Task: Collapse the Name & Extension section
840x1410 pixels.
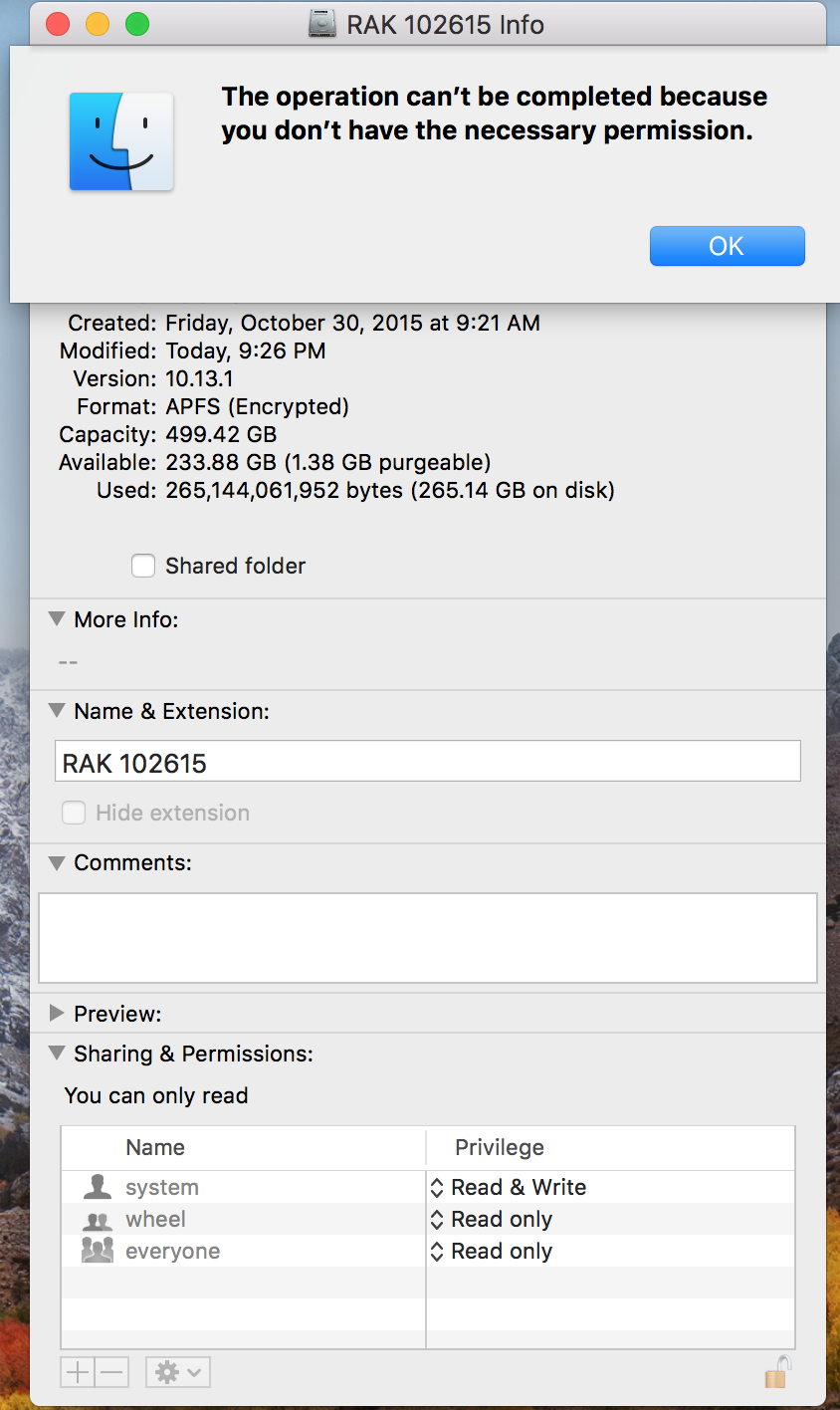Action: point(57,711)
